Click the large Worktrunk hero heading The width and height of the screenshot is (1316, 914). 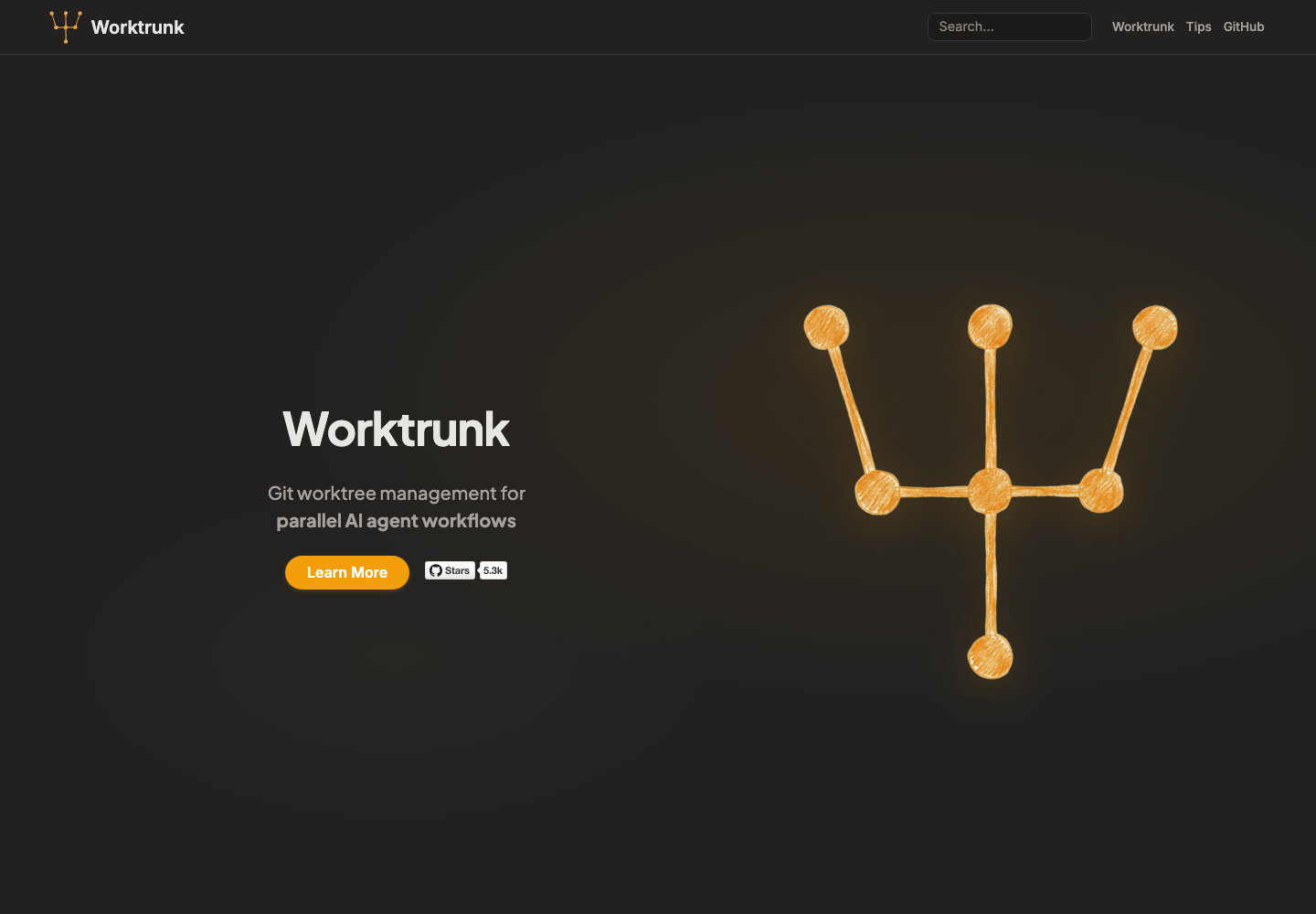click(x=396, y=429)
